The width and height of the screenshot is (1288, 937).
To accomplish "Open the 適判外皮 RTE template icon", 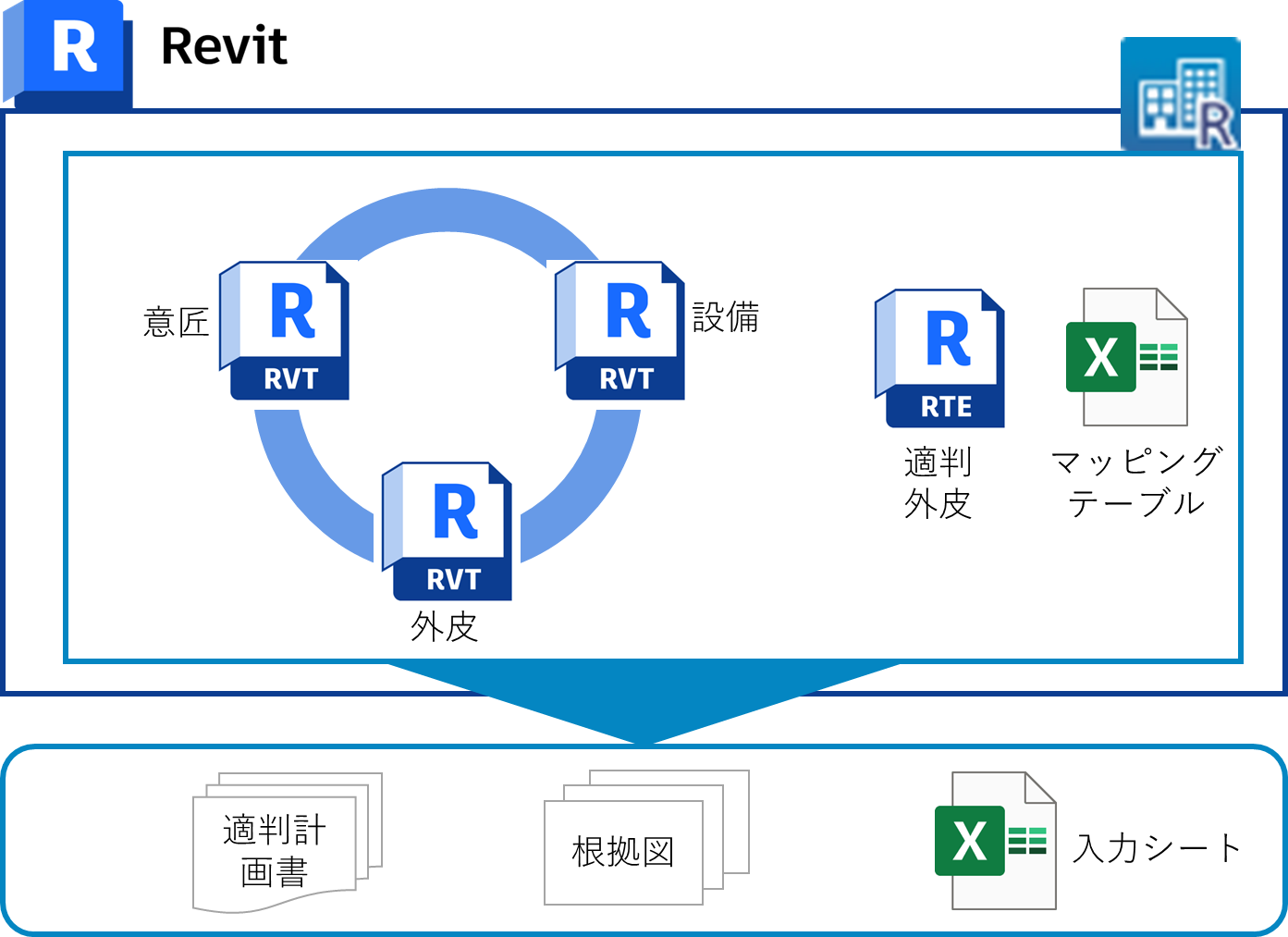I will [x=939, y=358].
